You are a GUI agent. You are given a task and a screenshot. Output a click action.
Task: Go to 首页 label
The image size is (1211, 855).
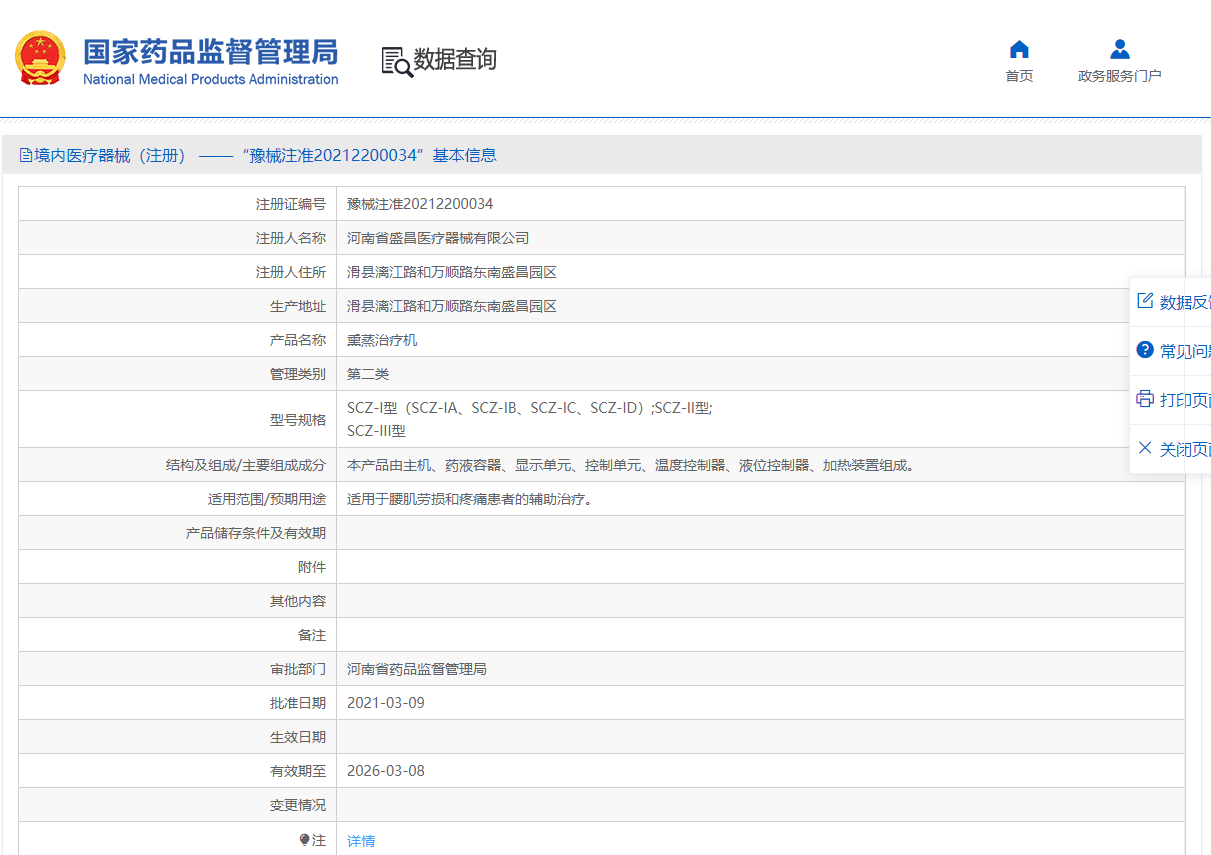coord(1019,76)
